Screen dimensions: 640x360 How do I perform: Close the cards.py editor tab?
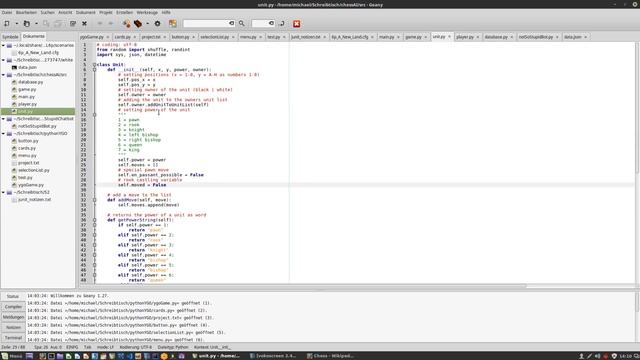pyautogui.click(x=135, y=37)
